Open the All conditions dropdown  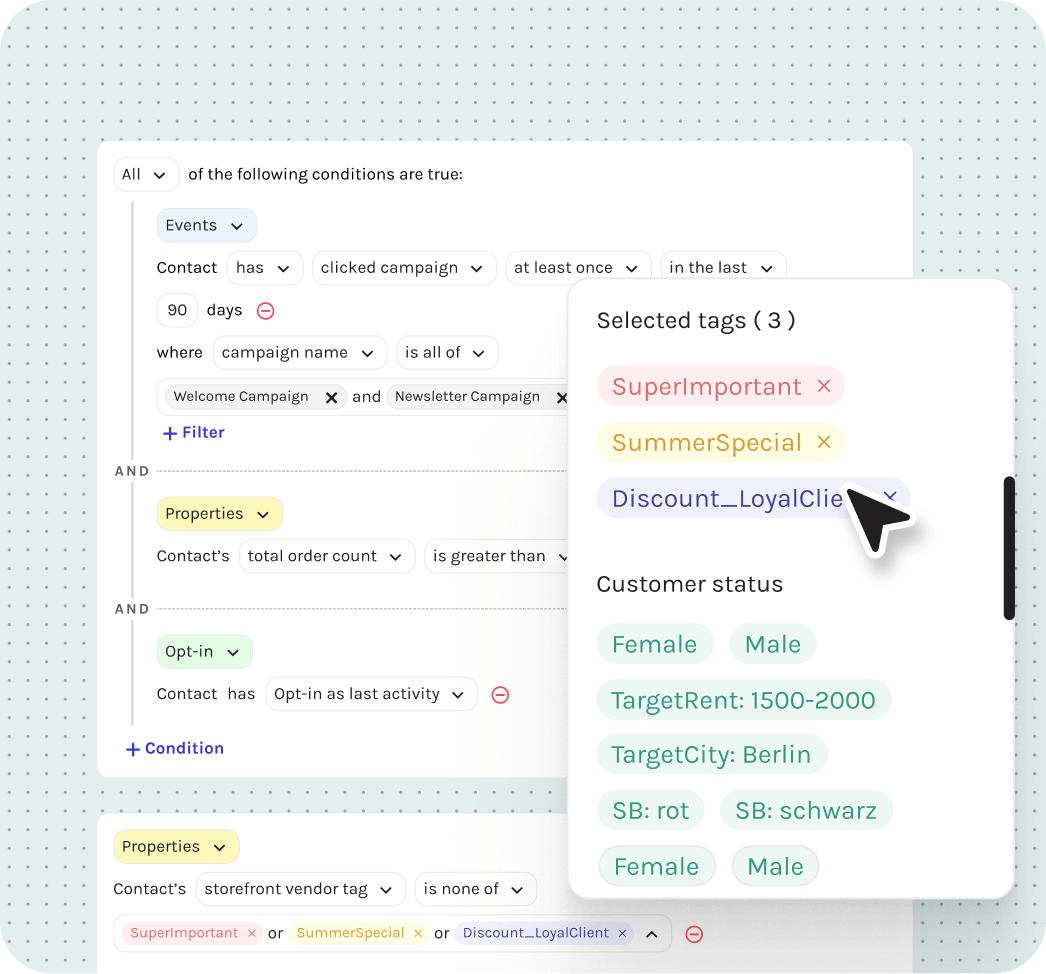146,175
